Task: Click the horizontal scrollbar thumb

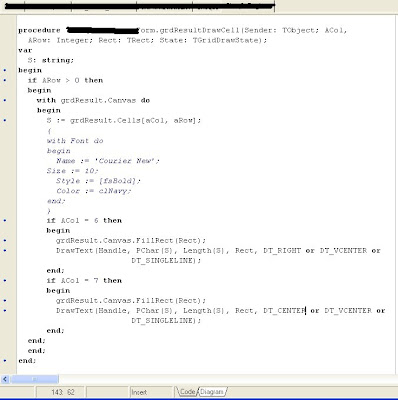Action: pos(34,379)
